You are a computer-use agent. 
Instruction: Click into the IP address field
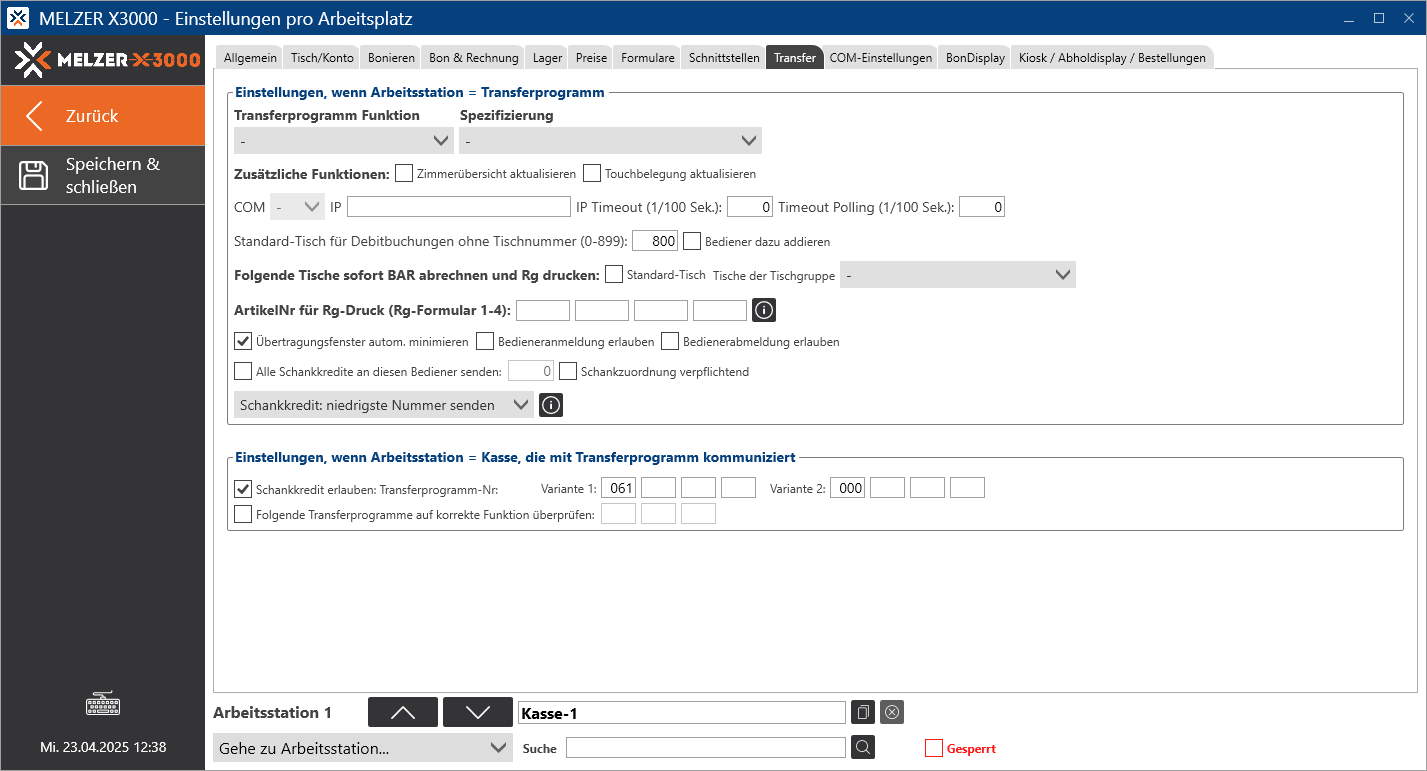(458, 207)
